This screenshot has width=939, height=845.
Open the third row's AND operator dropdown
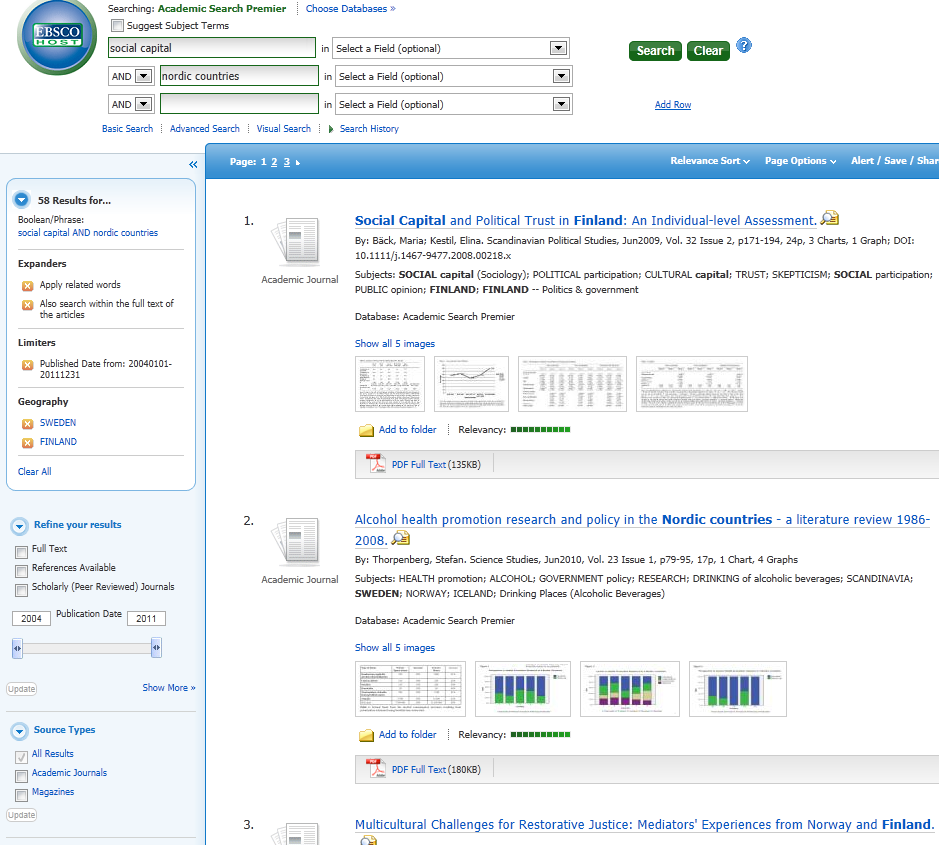[144, 104]
